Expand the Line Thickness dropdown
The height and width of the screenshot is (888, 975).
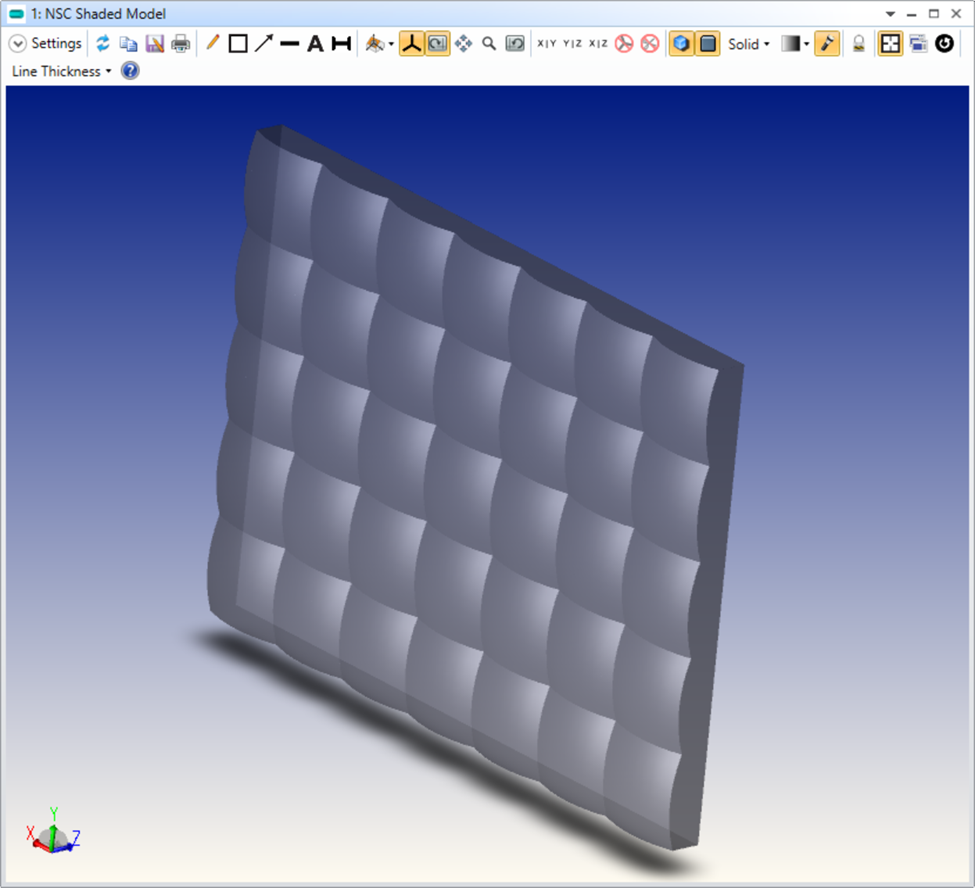coord(108,71)
